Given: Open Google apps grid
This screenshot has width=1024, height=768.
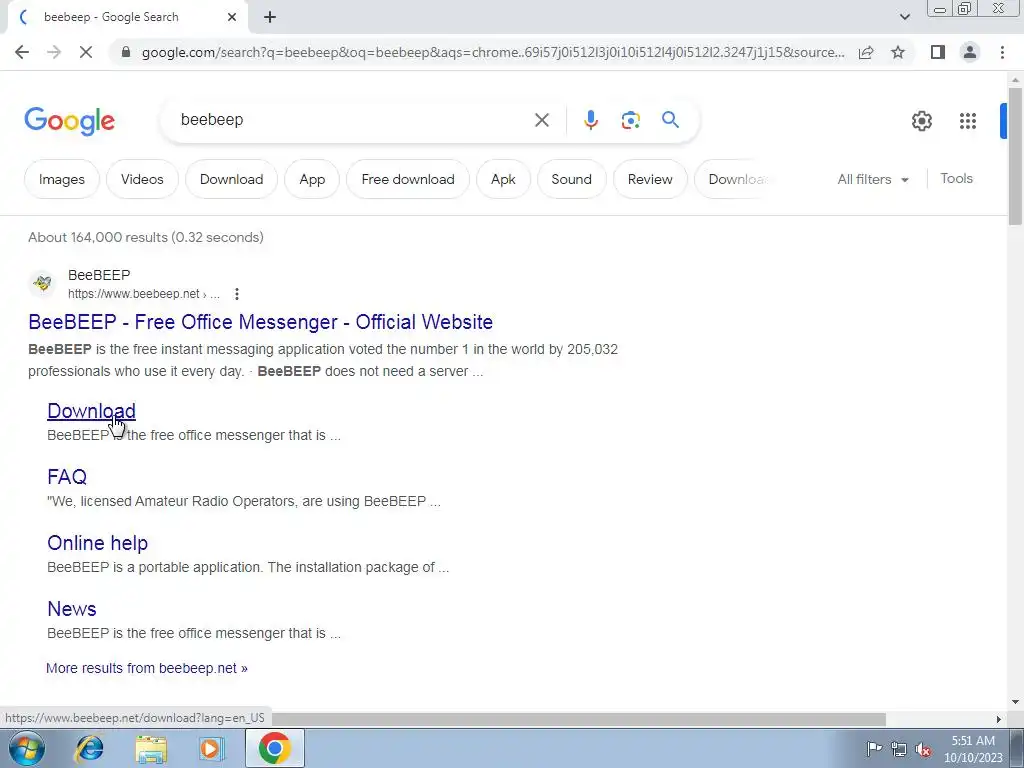Looking at the screenshot, I should pyautogui.click(x=968, y=121).
